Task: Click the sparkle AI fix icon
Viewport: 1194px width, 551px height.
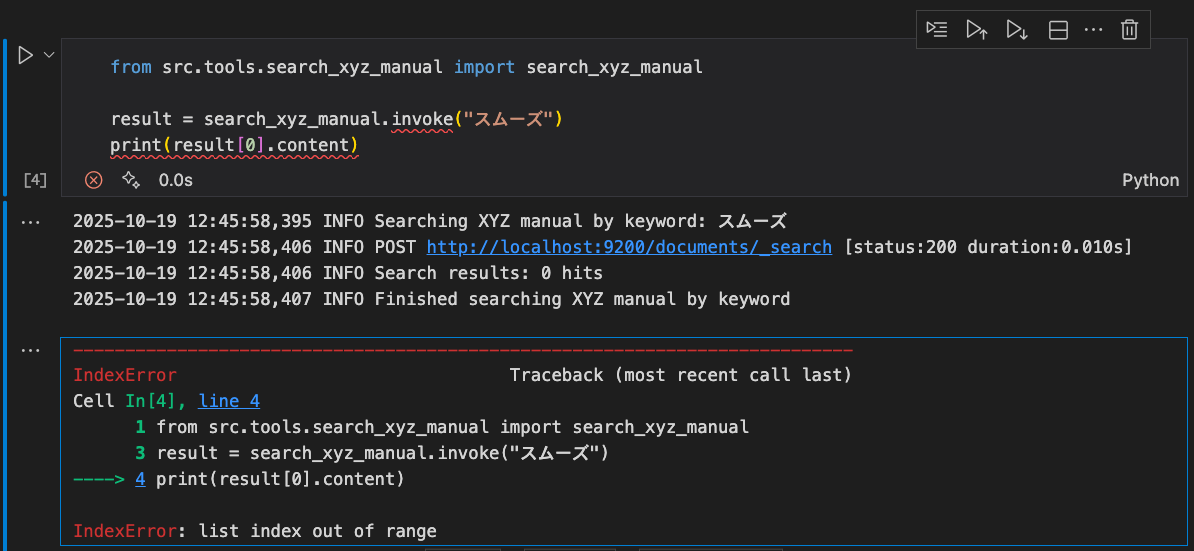Action: click(x=131, y=180)
